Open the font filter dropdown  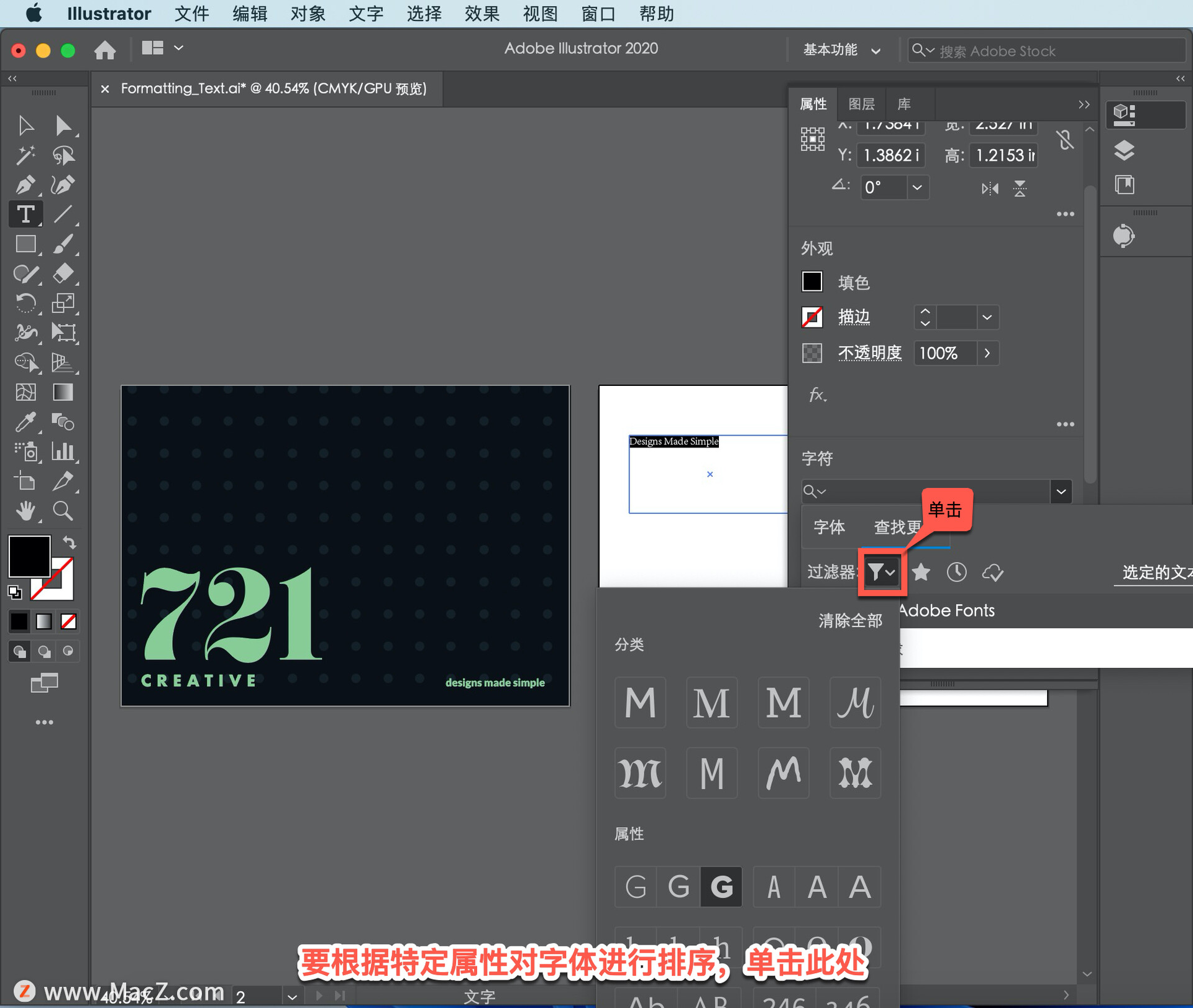click(881, 572)
